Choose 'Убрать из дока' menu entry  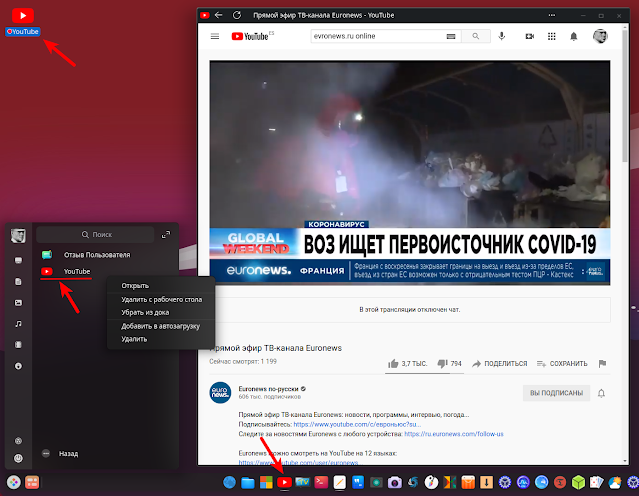click(x=145, y=313)
